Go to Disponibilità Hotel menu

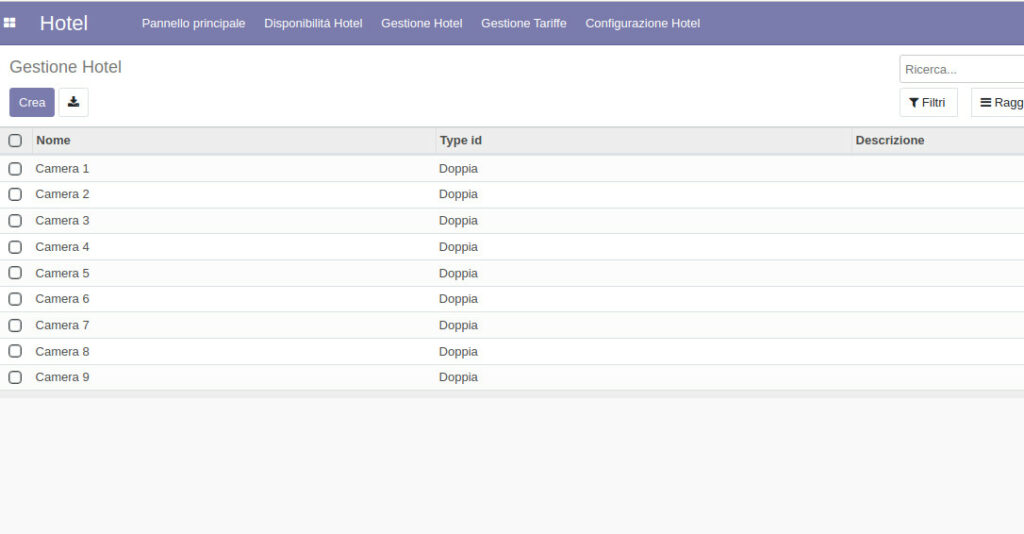[x=313, y=23]
